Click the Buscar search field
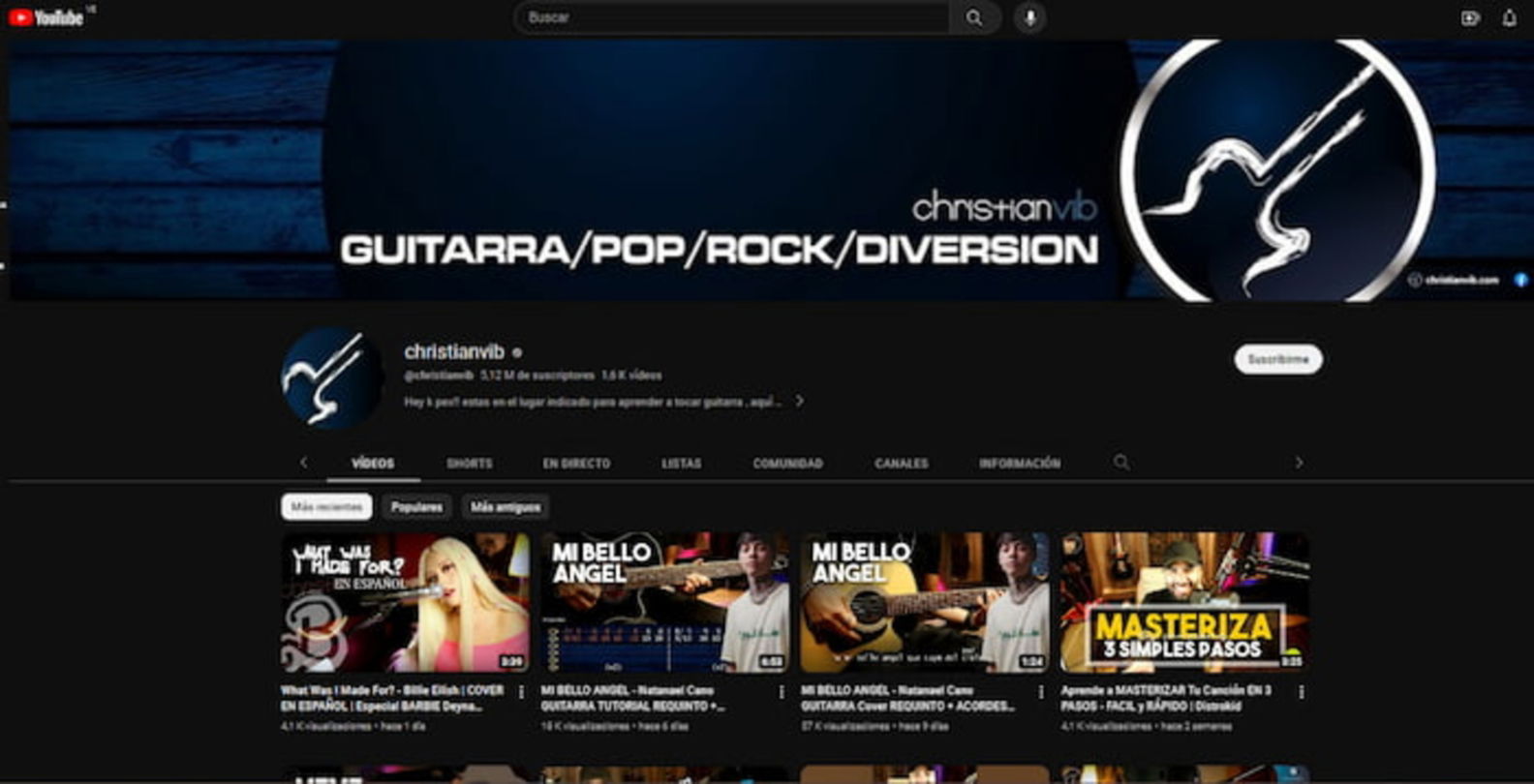This screenshot has width=1534, height=784. tap(732, 17)
